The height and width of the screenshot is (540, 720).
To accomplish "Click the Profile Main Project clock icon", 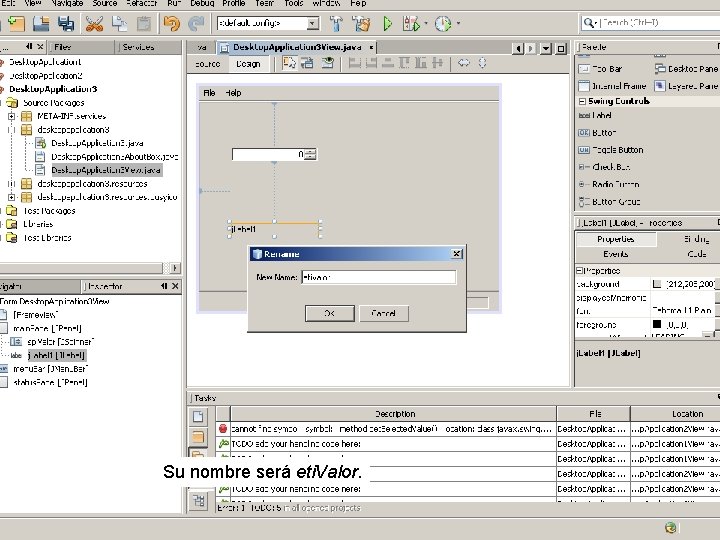I will coord(443,23).
